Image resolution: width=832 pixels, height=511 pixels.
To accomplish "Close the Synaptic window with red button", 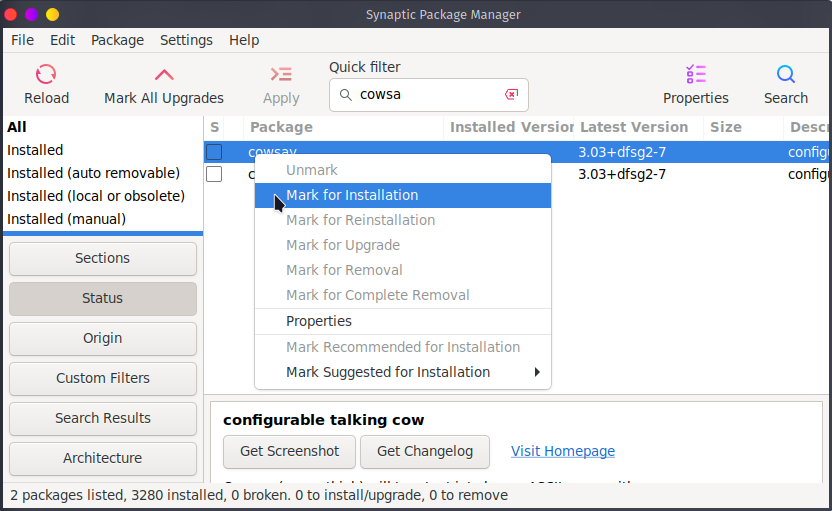I will tap(11, 14).
